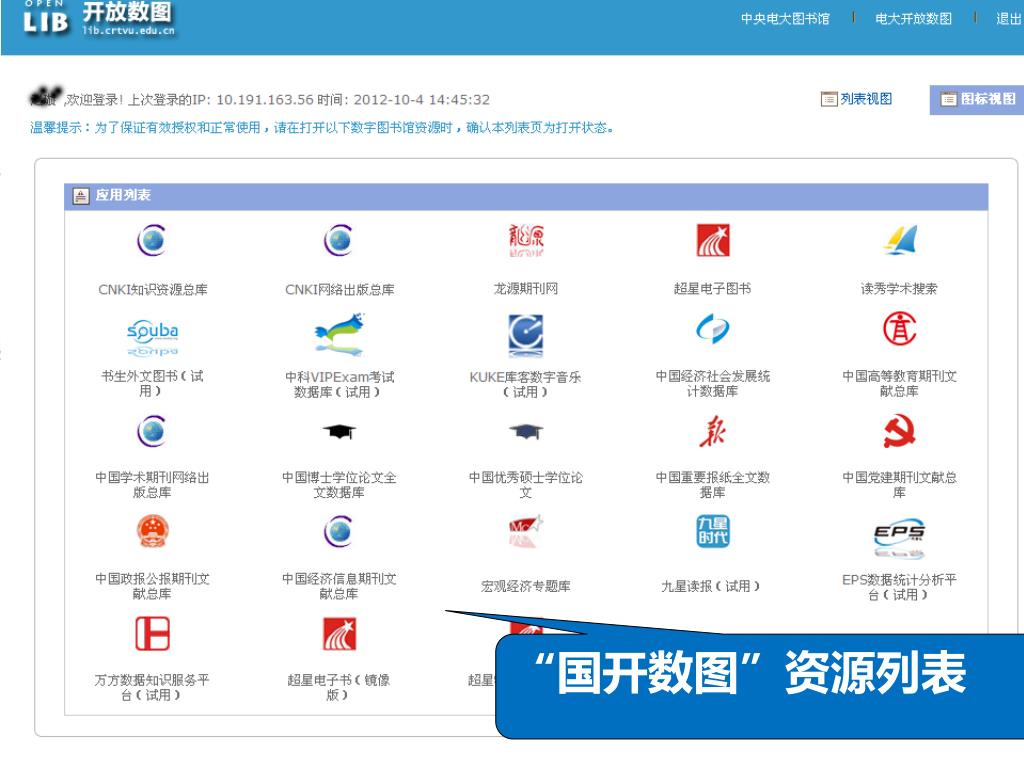Switch to 图标视图 icon view
The width and height of the screenshot is (1024, 768).
click(x=978, y=99)
